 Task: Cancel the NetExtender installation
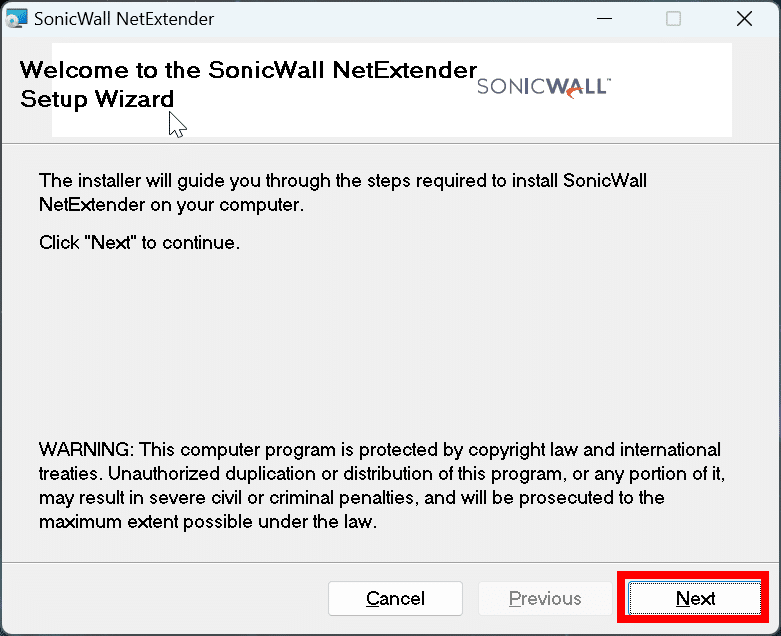[x=395, y=598]
